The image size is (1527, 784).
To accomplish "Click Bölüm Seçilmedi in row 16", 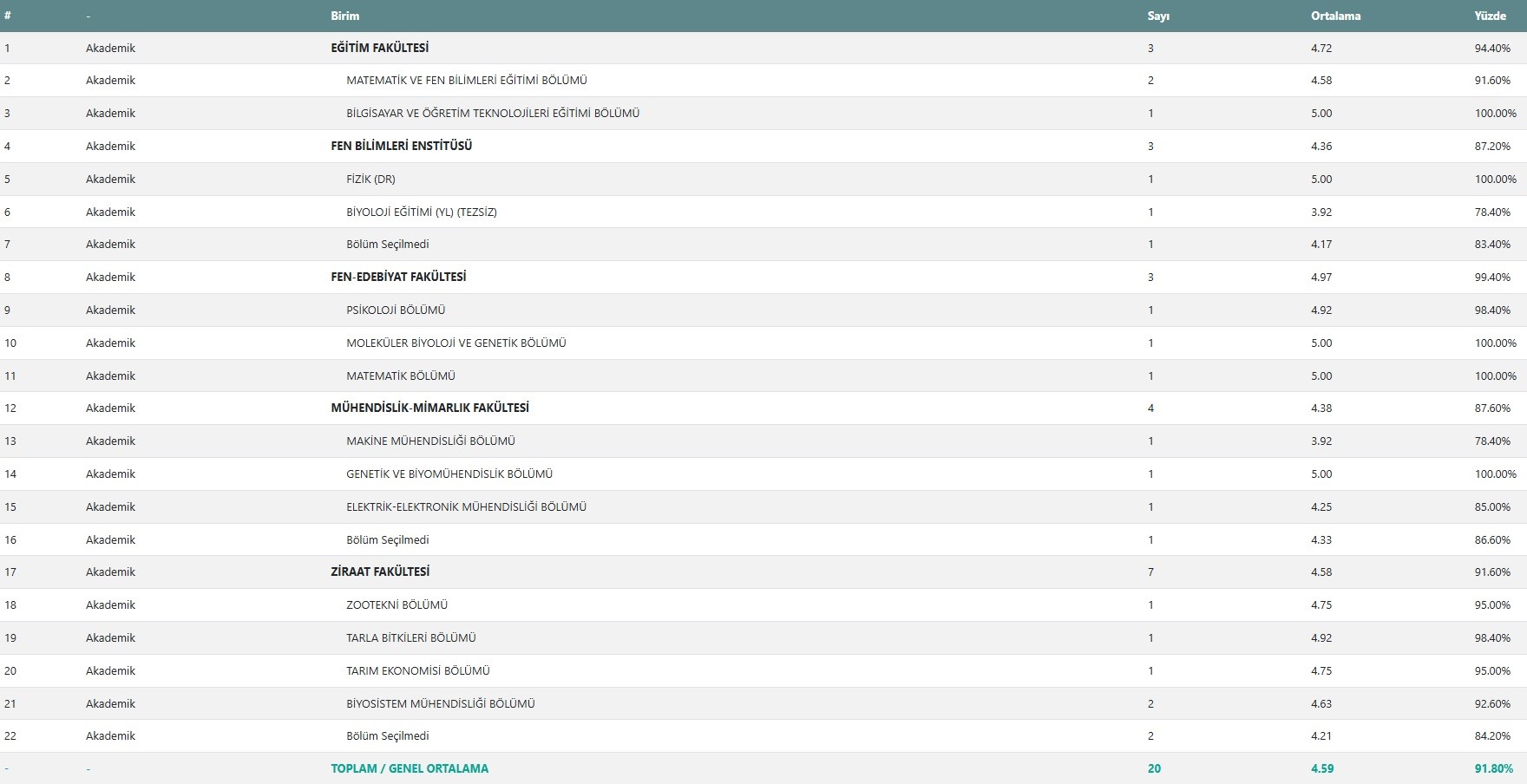I will click(387, 539).
